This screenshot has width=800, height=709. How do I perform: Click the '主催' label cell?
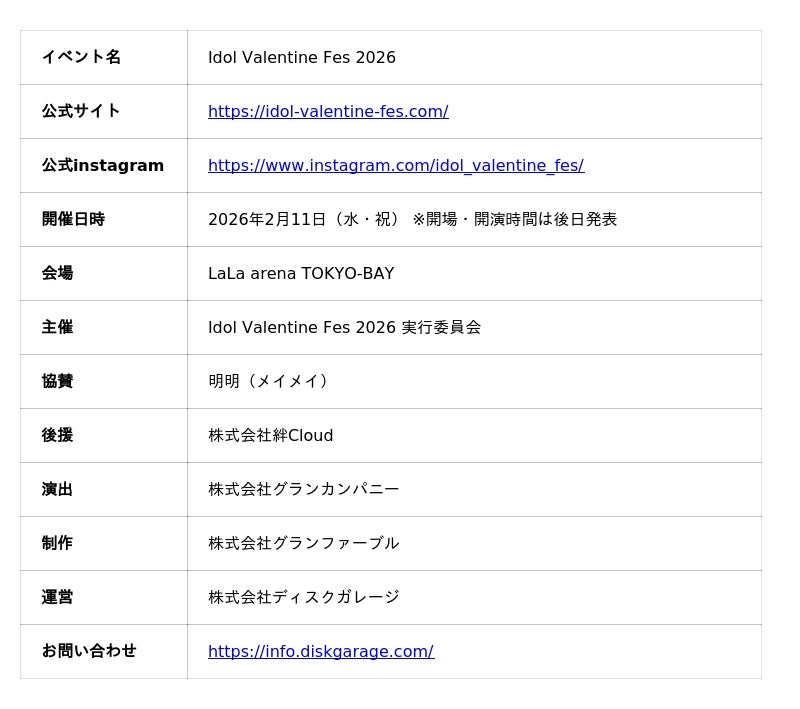[57, 328]
